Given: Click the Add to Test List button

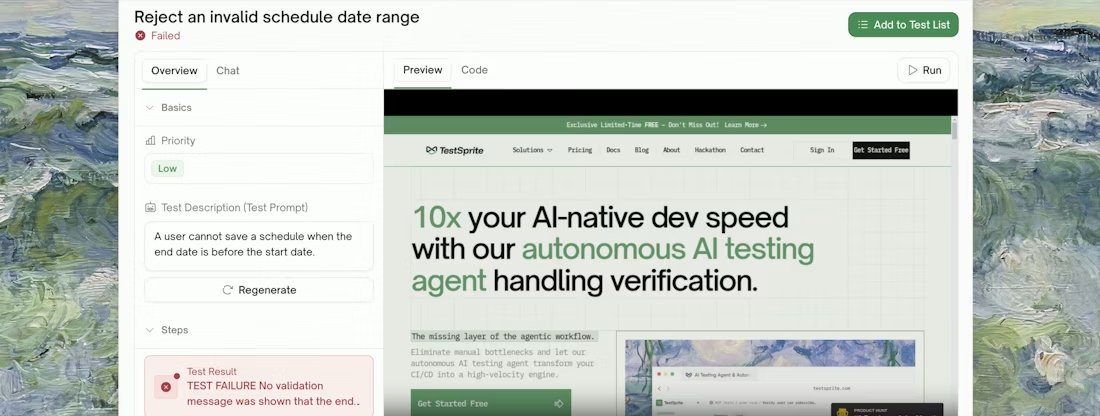Looking at the screenshot, I should (x=903, y=25).
